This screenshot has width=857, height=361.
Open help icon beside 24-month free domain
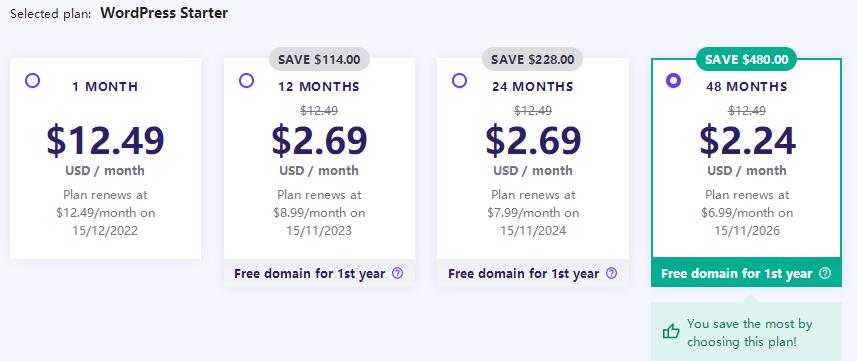click(612, 273)
